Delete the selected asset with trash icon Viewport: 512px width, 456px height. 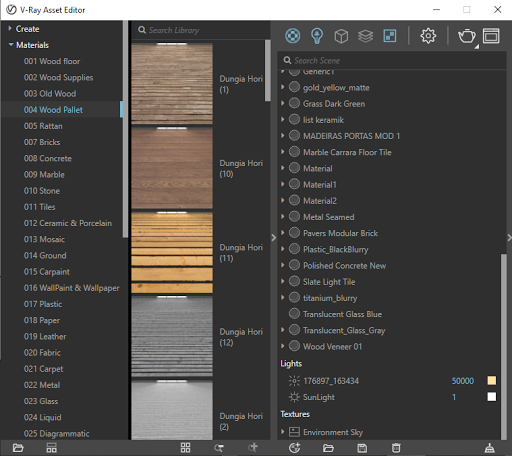[396, 448]
